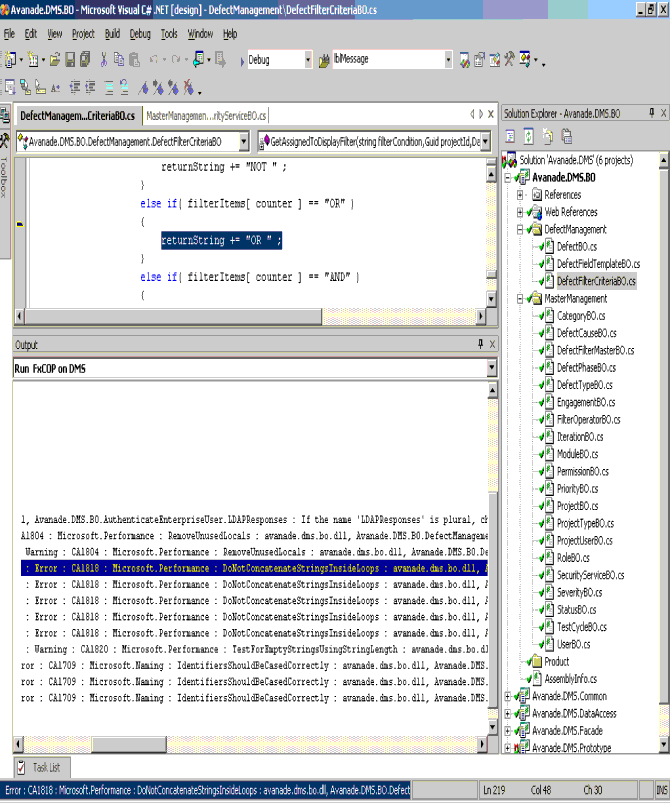This screenshot has height=803, width=670.
Task: Click Increase Indent icon in text editor toolbar
Action: click(90, 88)
